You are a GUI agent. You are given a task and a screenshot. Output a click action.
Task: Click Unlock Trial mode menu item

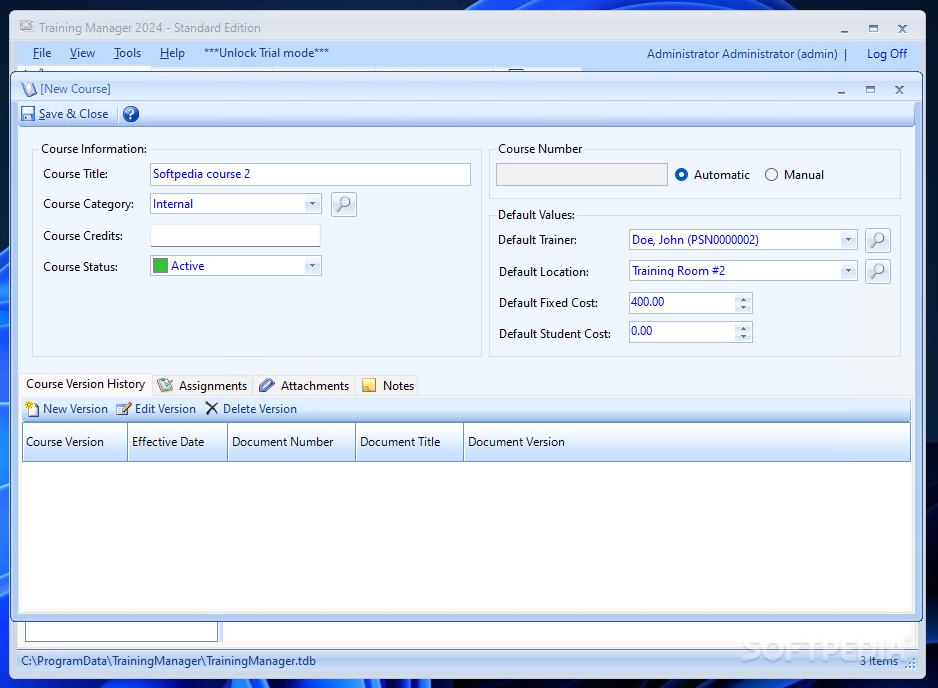click(266, 53)
